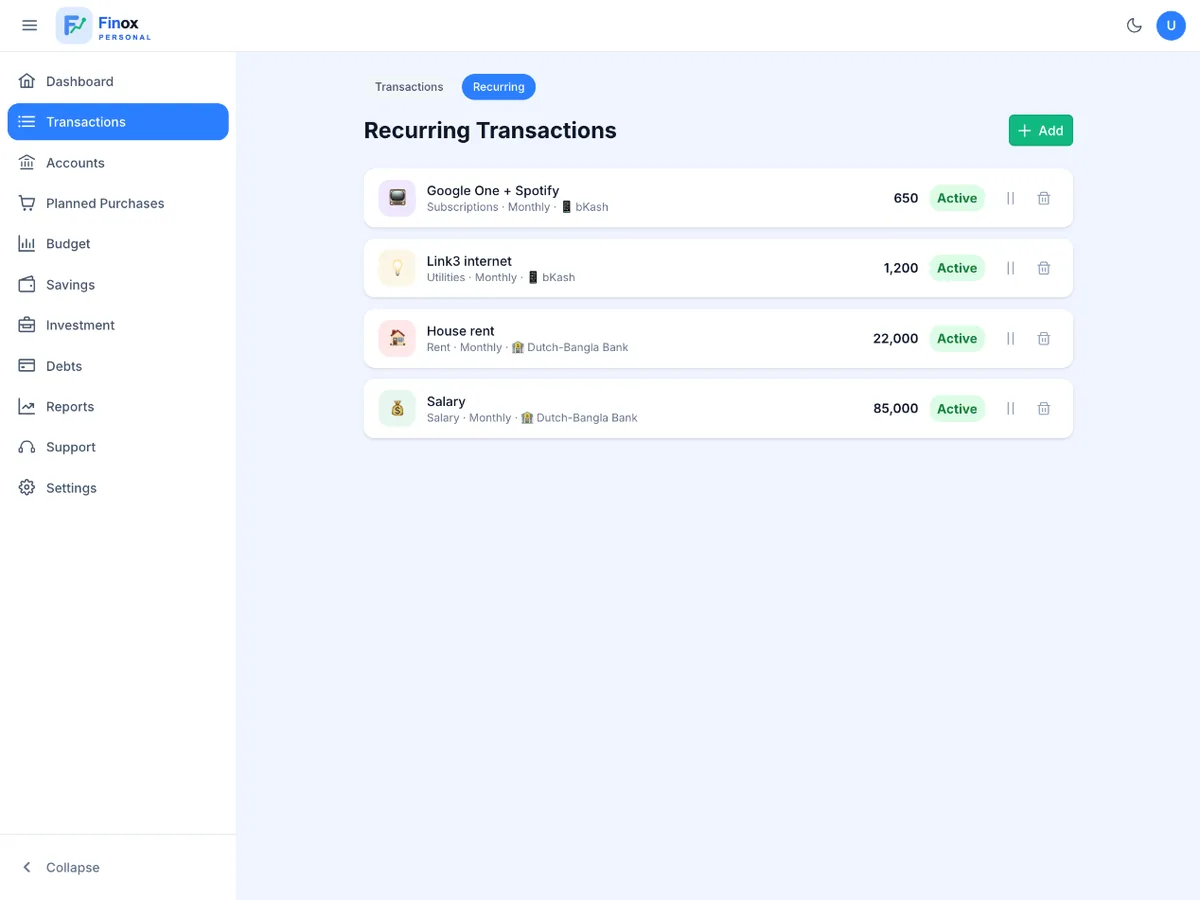1200x900 pixels.
Task: Click Active badge on the Salary row
Action: (957, 408)
